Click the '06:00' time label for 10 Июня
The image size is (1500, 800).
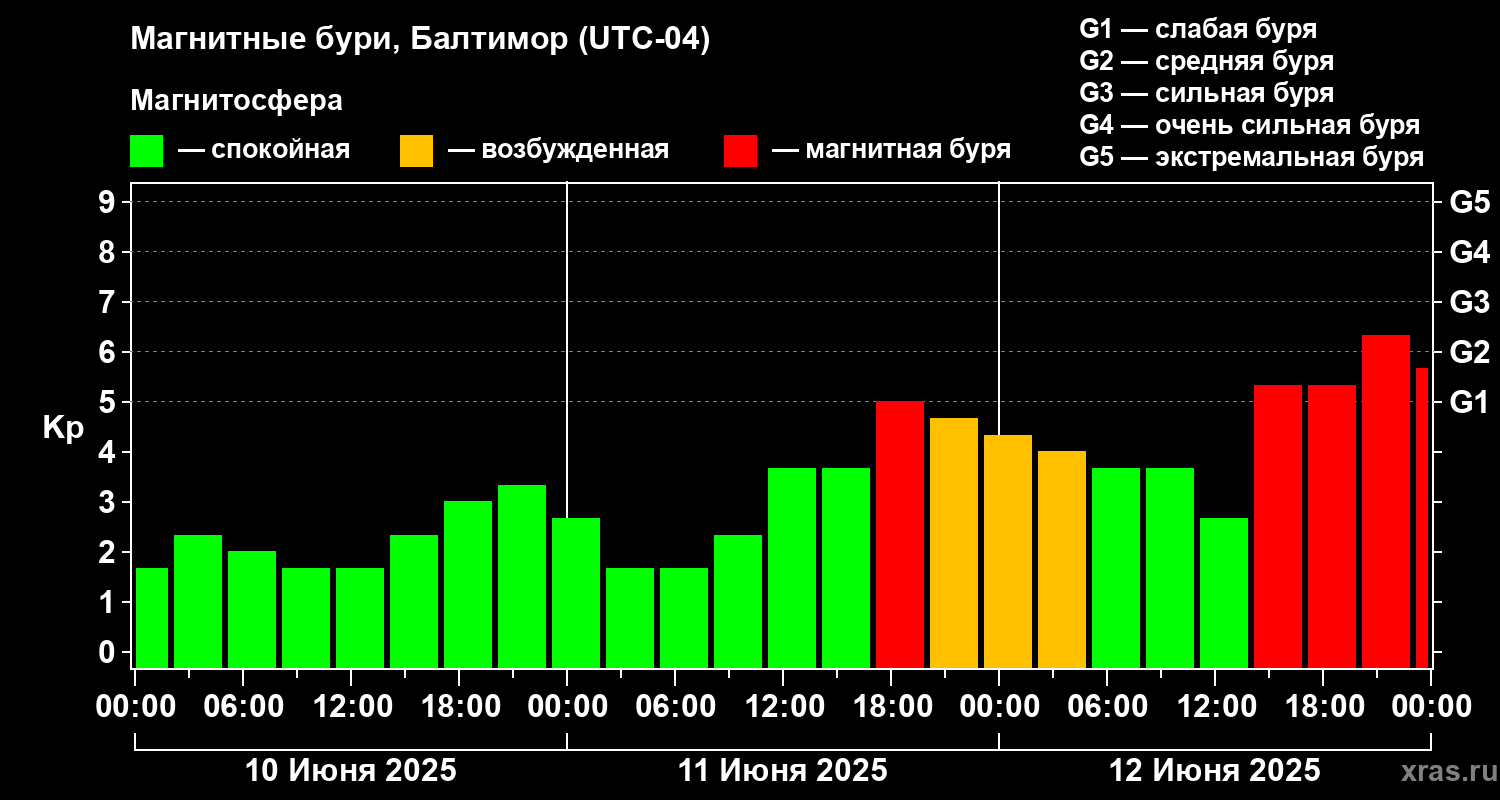243,706
